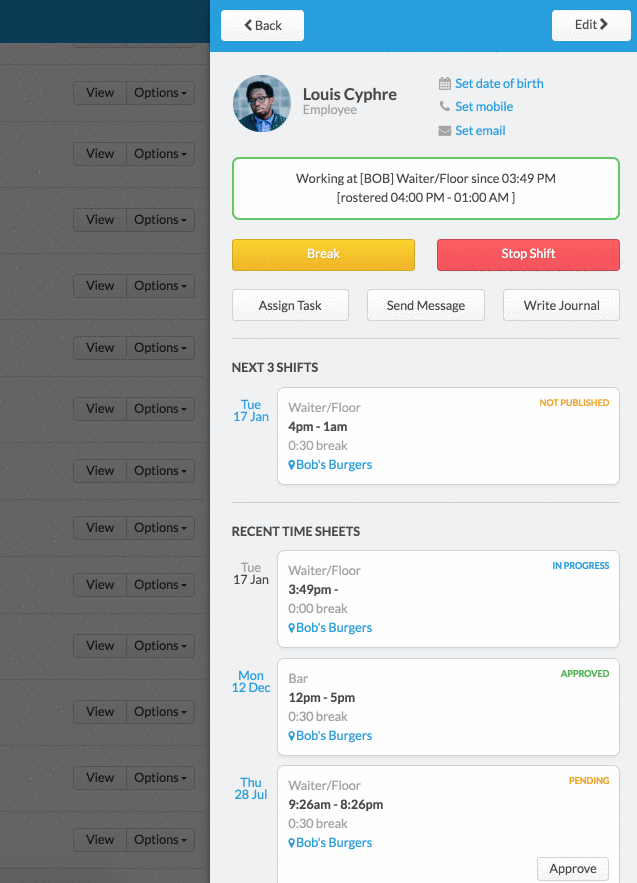Click the Set date of birth link

pyautogui.click(x=499, y=84)
